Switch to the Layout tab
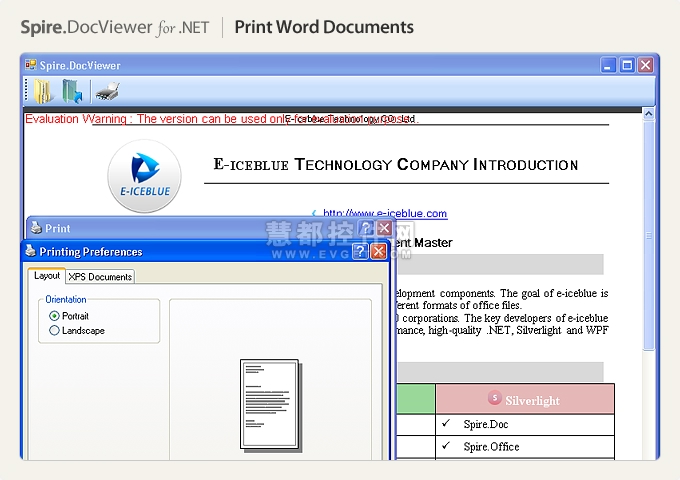This screenshot has width=680, height=480. 47,276
